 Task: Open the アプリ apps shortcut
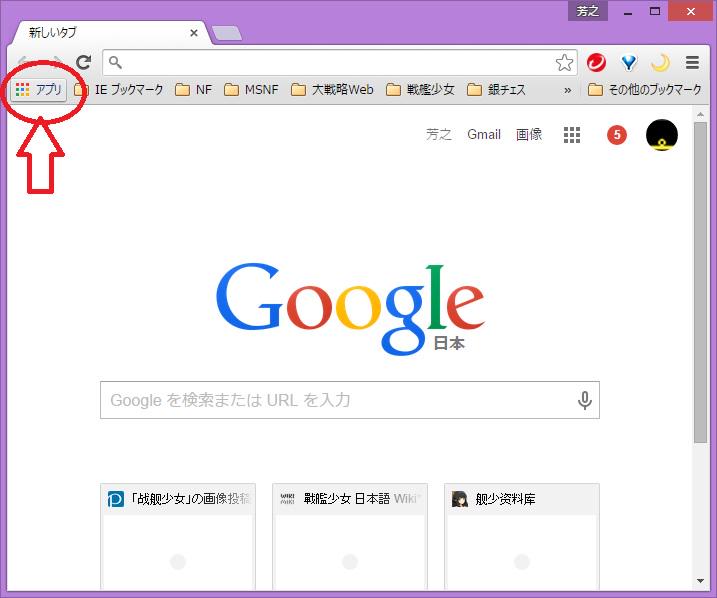(x=38, y=90)
